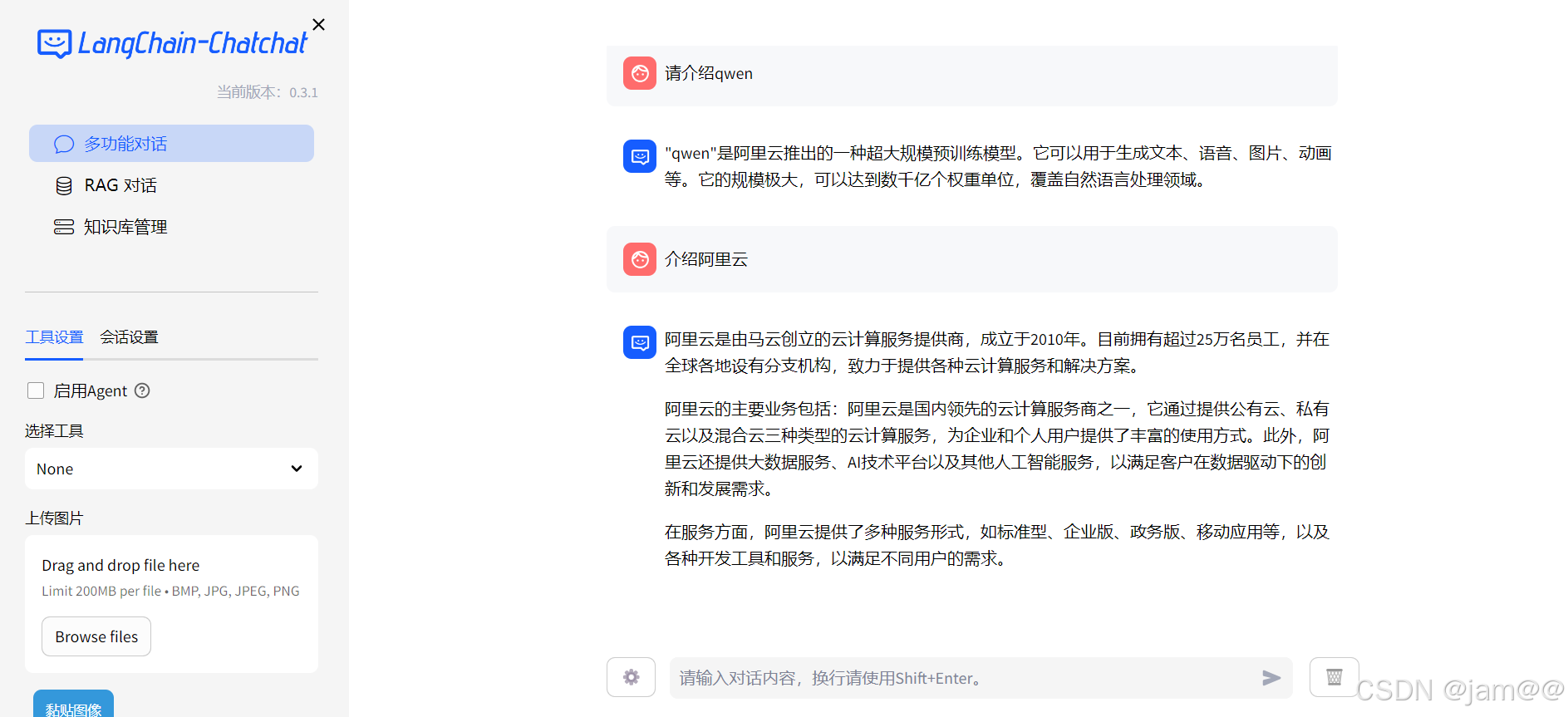1568x717 pixels.
Task: Select the 工具设置 tab
Action: 53,337
